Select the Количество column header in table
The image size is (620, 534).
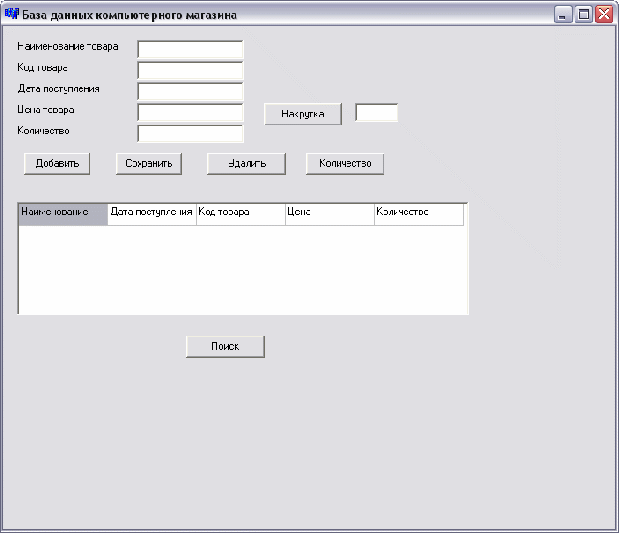419,215
